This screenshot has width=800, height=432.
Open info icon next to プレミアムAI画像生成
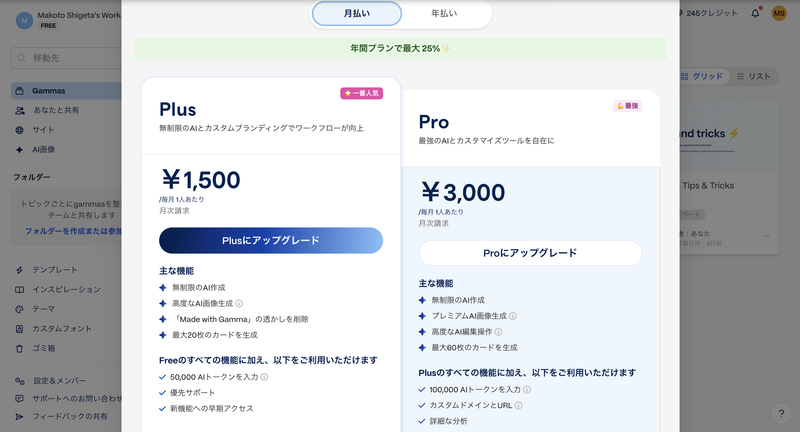tap(513, 316)
